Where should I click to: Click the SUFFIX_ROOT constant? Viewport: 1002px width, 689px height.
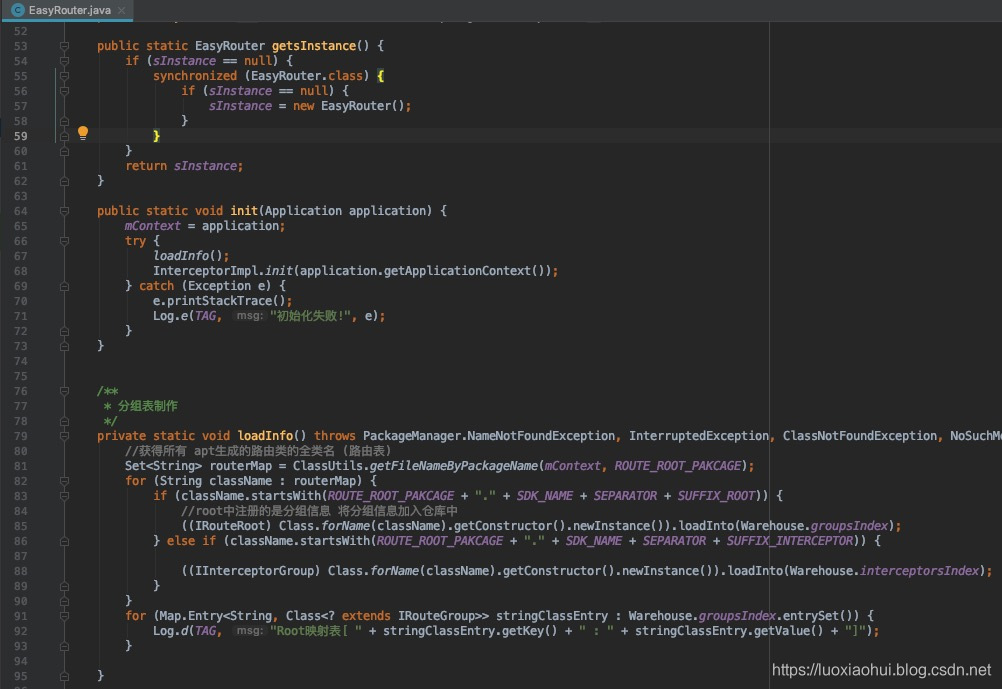[716, 496]
